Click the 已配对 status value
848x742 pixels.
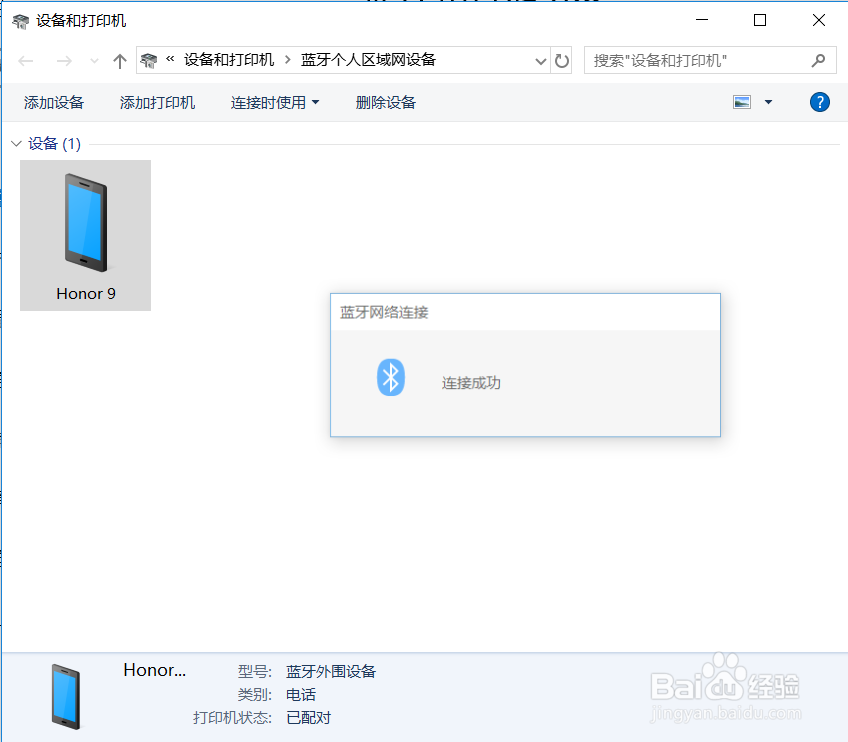[308, 718]
